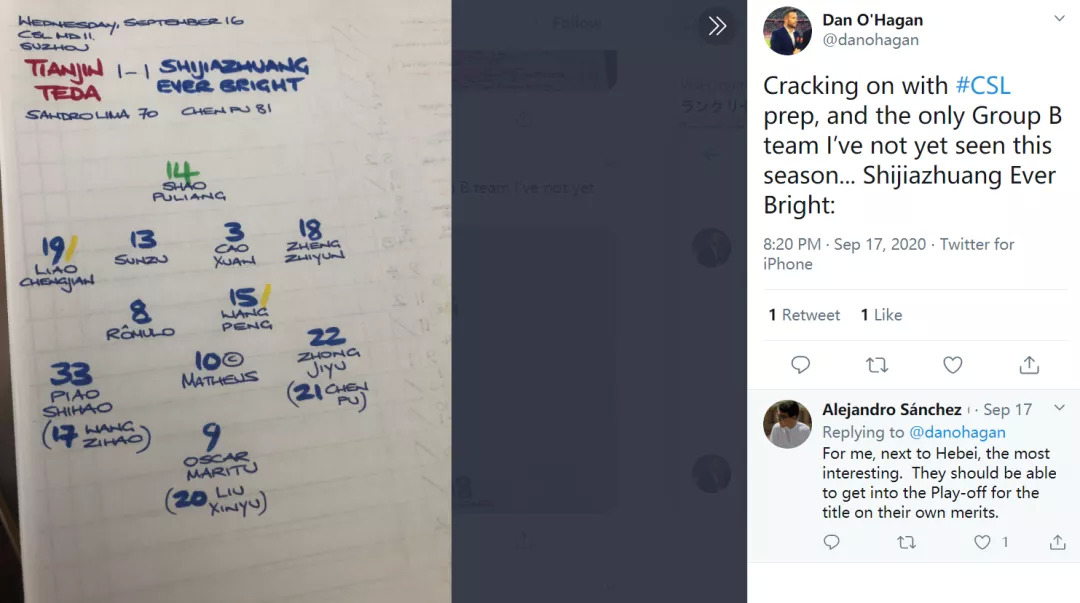Like Dan O'Hagan's CSL prep tweet

point(953,365)
